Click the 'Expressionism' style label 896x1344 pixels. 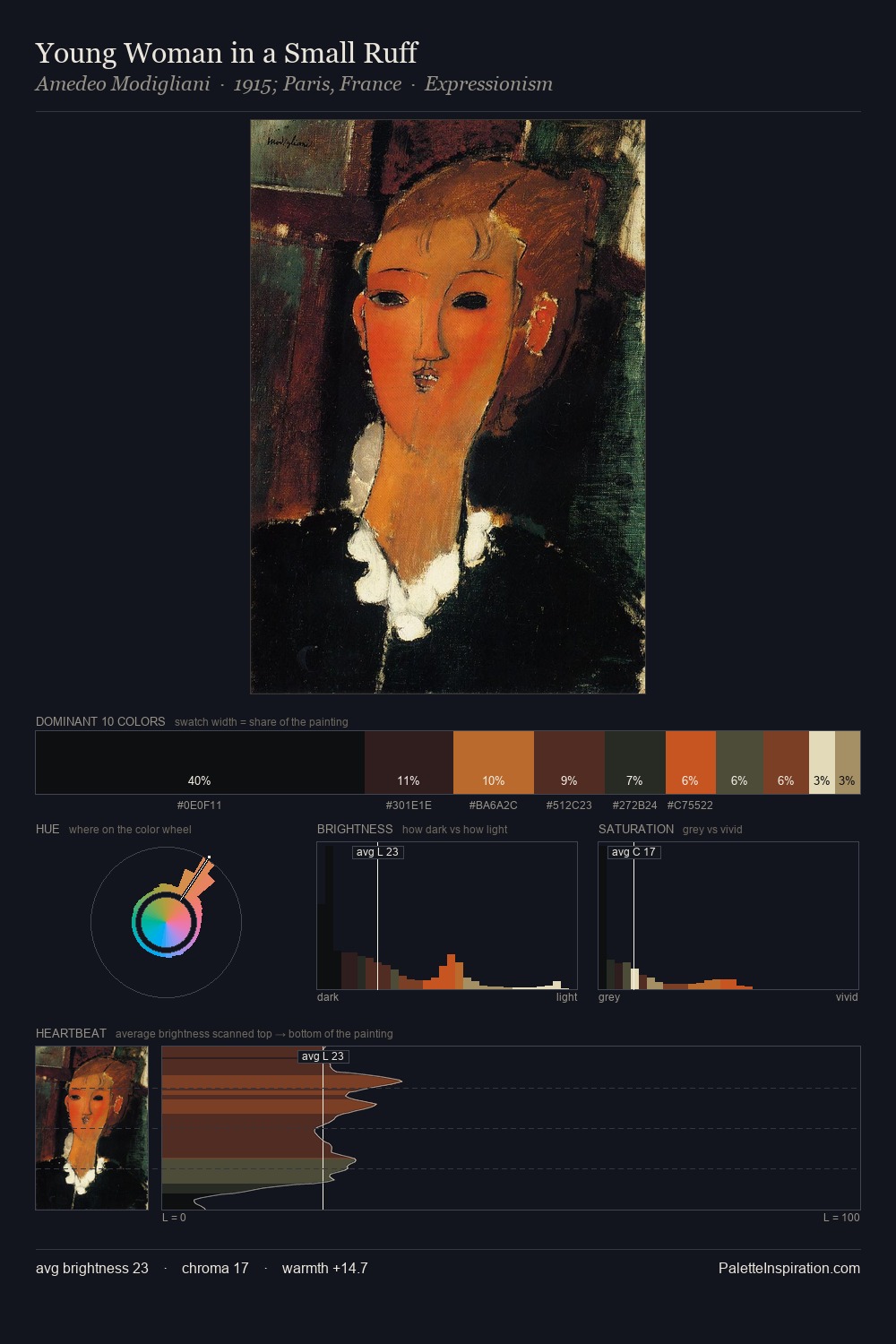click(488, 84)
